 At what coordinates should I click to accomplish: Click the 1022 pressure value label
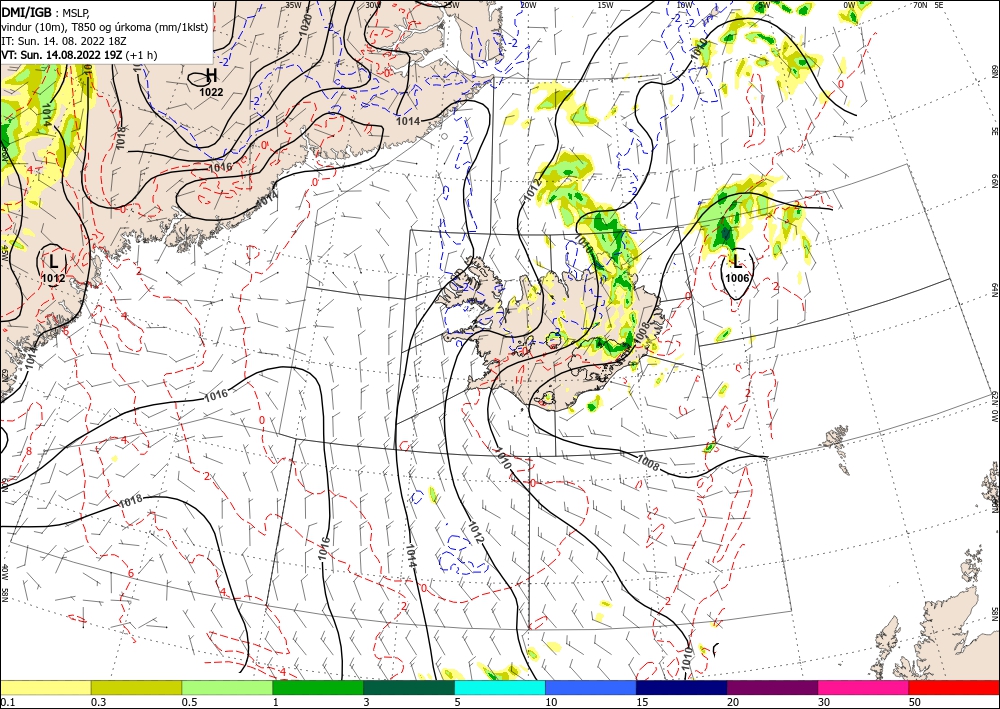[211, 92]
